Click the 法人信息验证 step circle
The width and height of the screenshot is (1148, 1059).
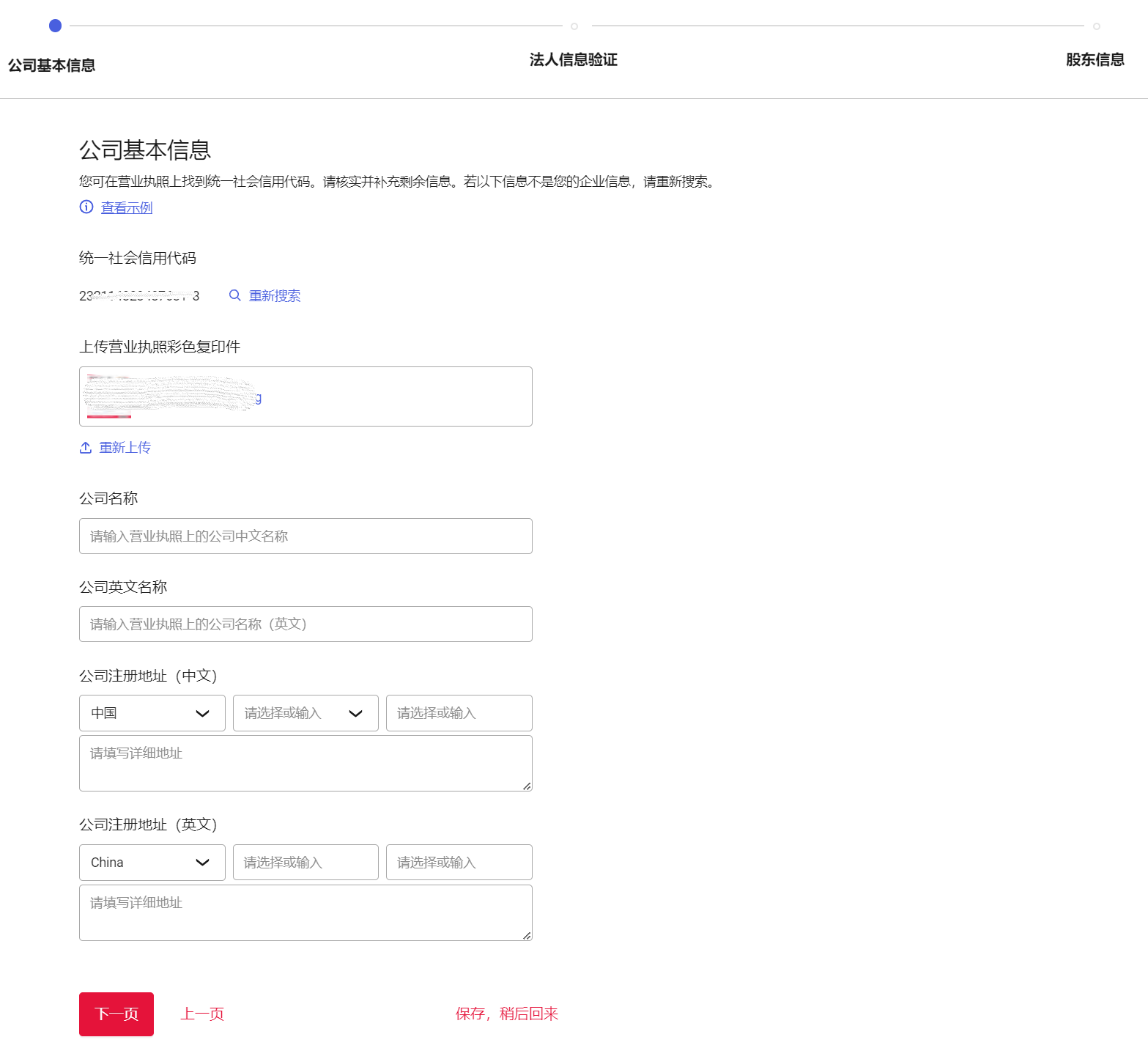coord(574,26)
